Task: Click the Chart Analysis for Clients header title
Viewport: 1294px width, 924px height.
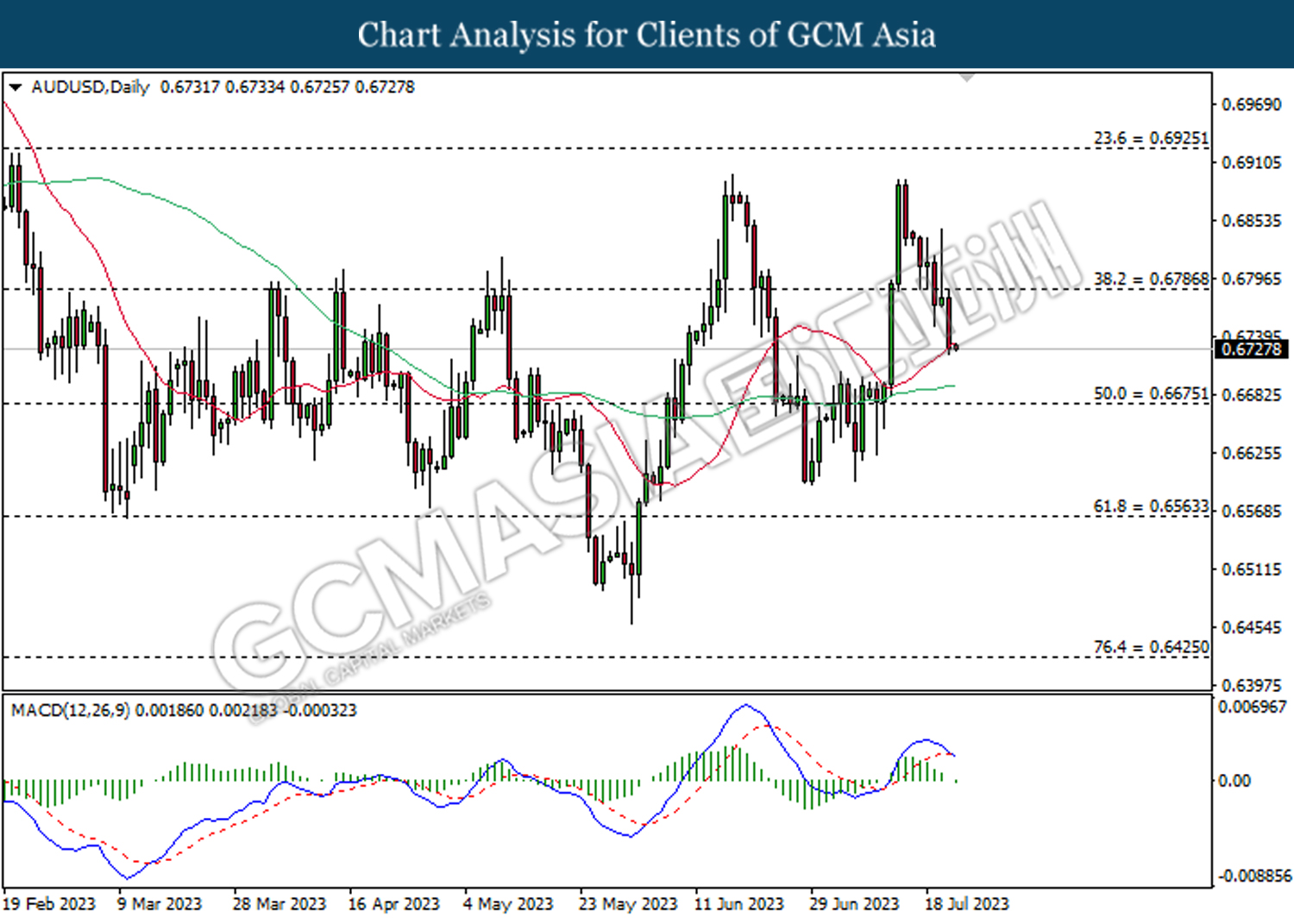Action: (647, 35)
